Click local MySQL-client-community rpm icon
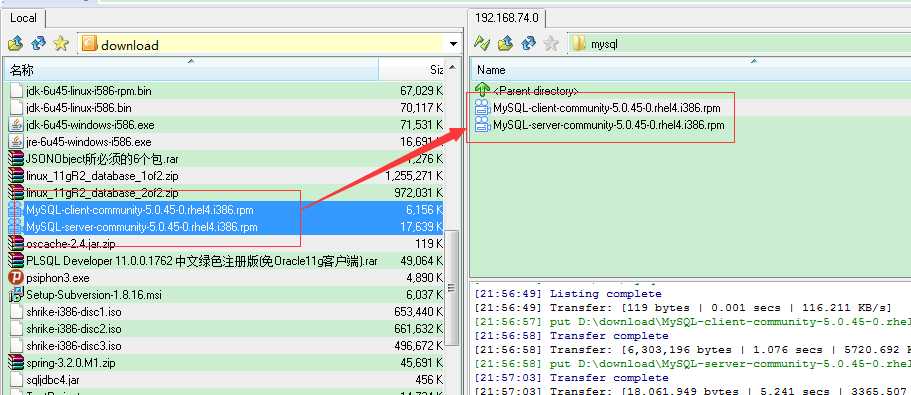 coord(16,210)
